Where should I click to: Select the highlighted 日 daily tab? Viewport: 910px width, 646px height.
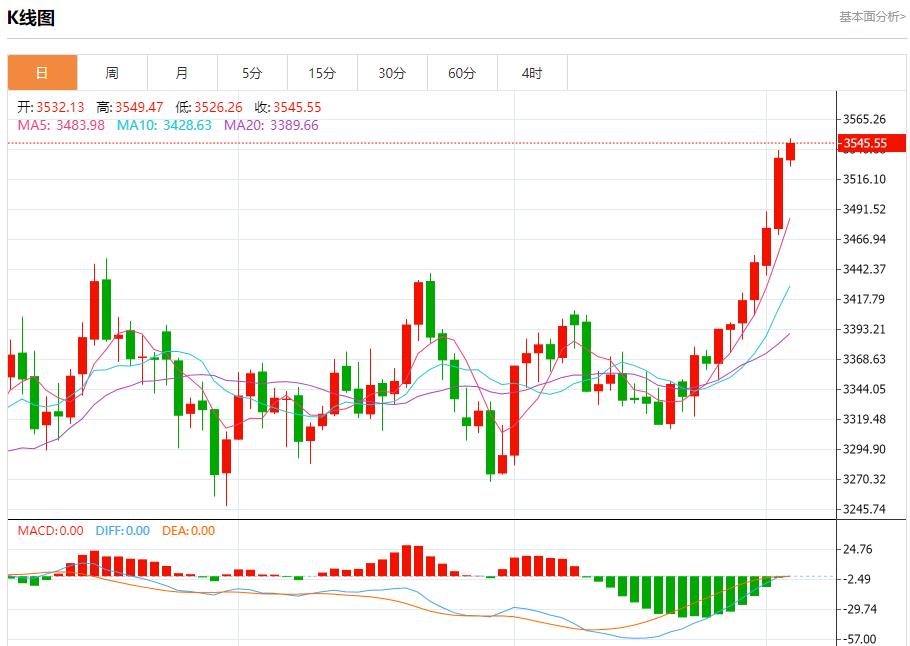tap(41, 72)
